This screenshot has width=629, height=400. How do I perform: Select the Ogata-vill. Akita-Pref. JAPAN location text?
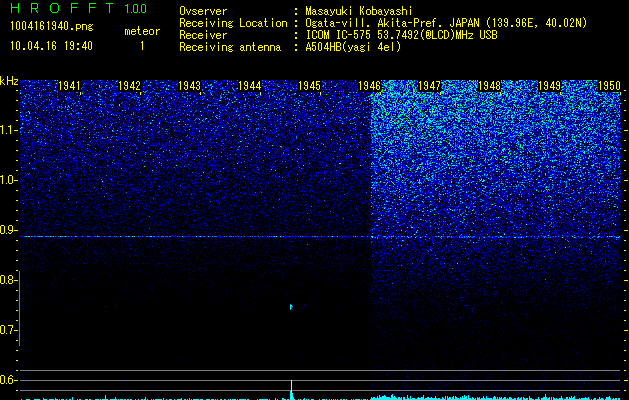click(446, 23)
